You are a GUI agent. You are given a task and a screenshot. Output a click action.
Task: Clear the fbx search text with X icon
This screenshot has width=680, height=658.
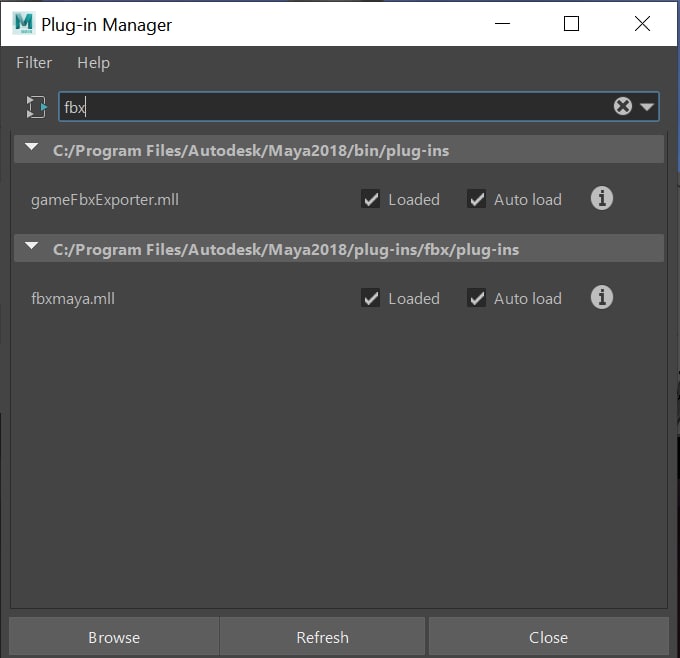(623, 106)
